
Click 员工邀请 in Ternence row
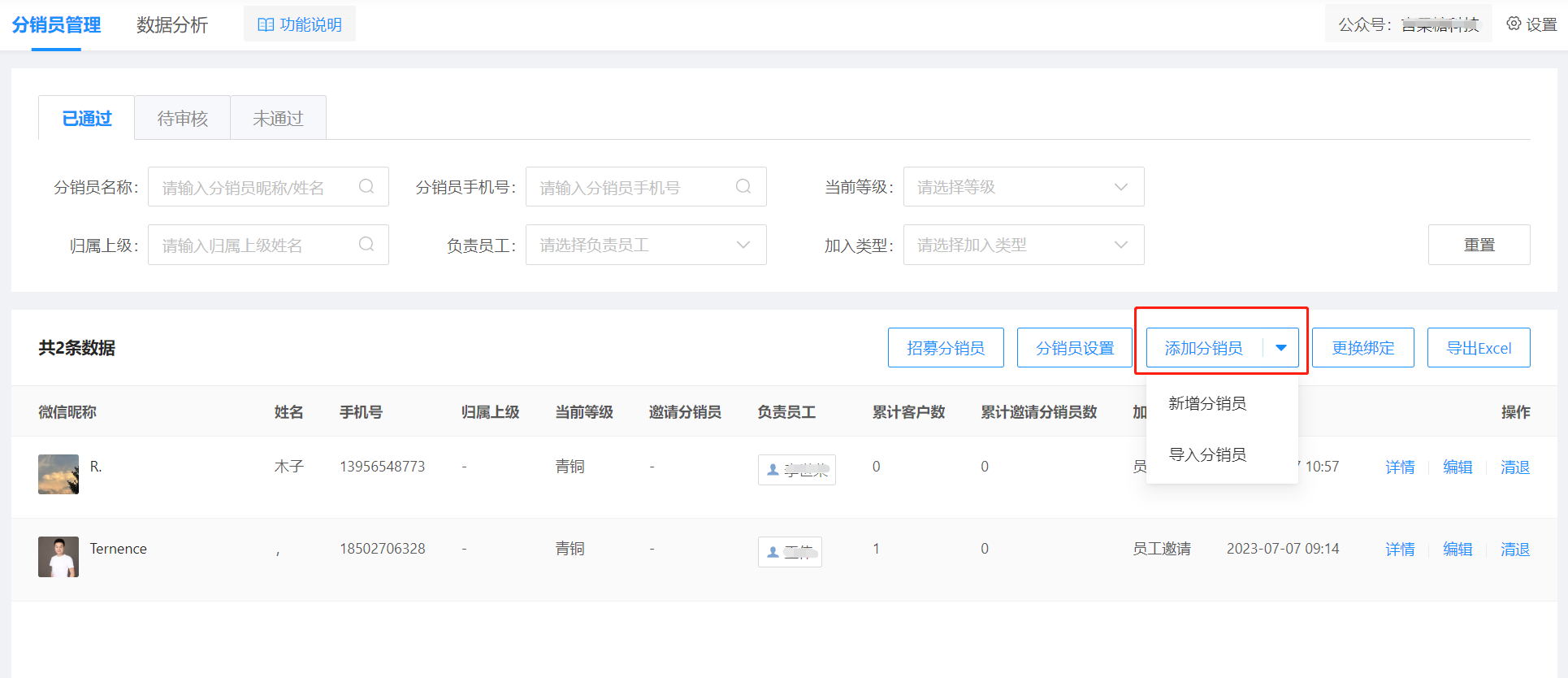[x=1162, y=549]
